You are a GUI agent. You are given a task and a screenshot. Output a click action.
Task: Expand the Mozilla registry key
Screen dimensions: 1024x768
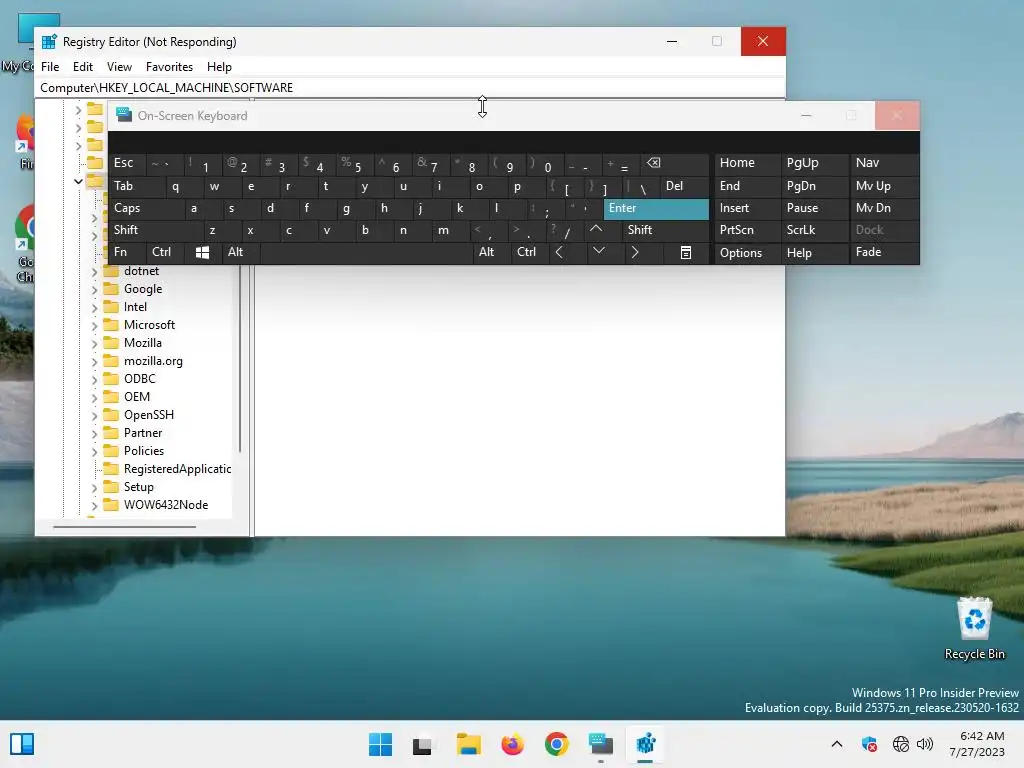click(94, 344)
